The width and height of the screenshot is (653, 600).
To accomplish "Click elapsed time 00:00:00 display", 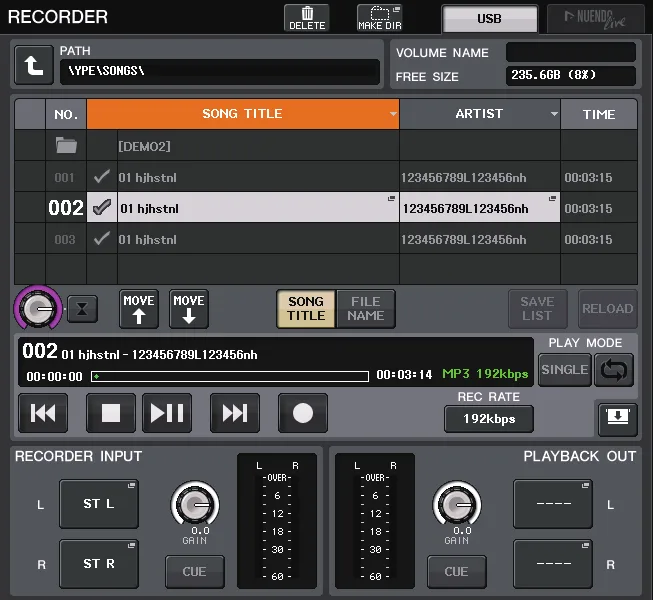I will 55,377.
